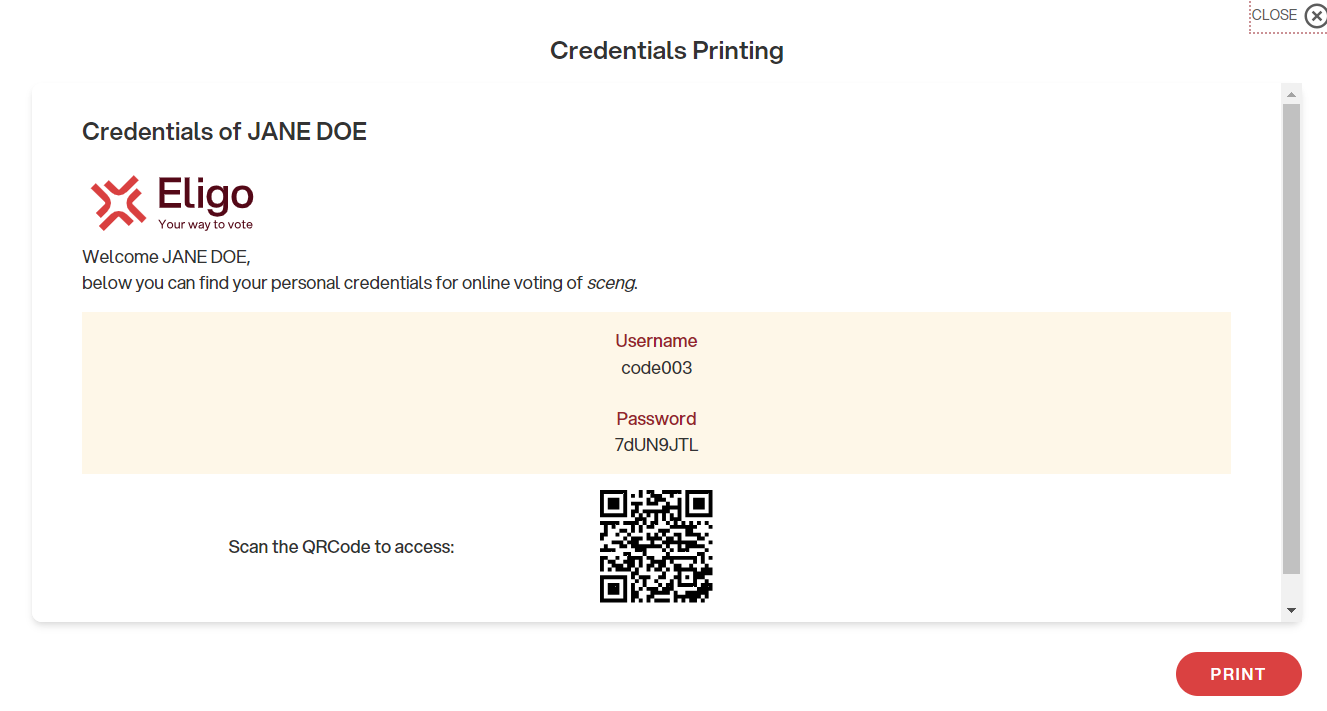1327x711 pixels.
Task: Click the QR code image
Action: [x=656, y=546]
